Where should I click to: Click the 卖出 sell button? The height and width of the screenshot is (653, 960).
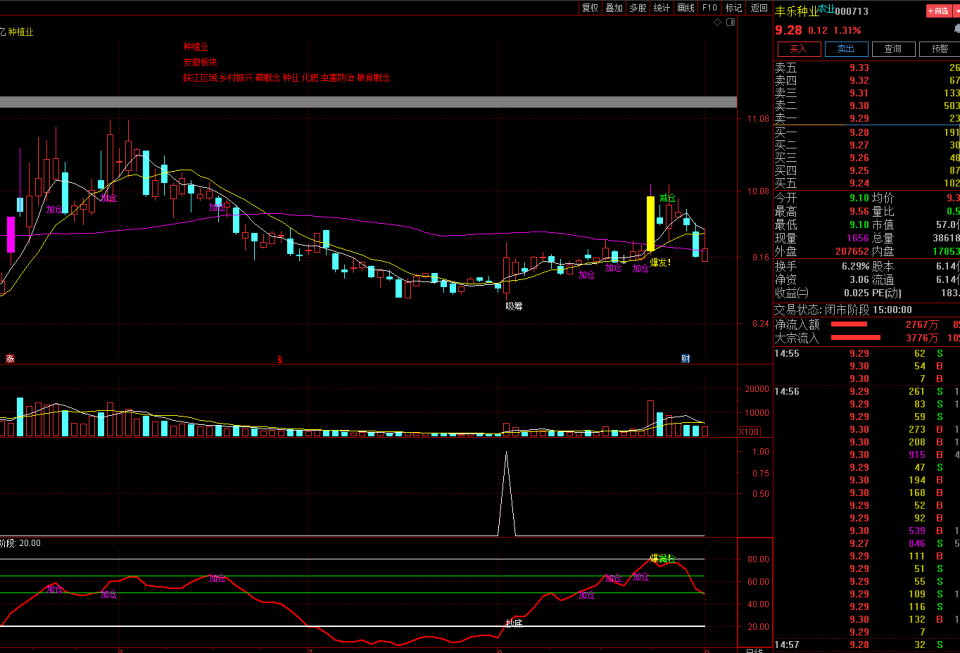846,49
